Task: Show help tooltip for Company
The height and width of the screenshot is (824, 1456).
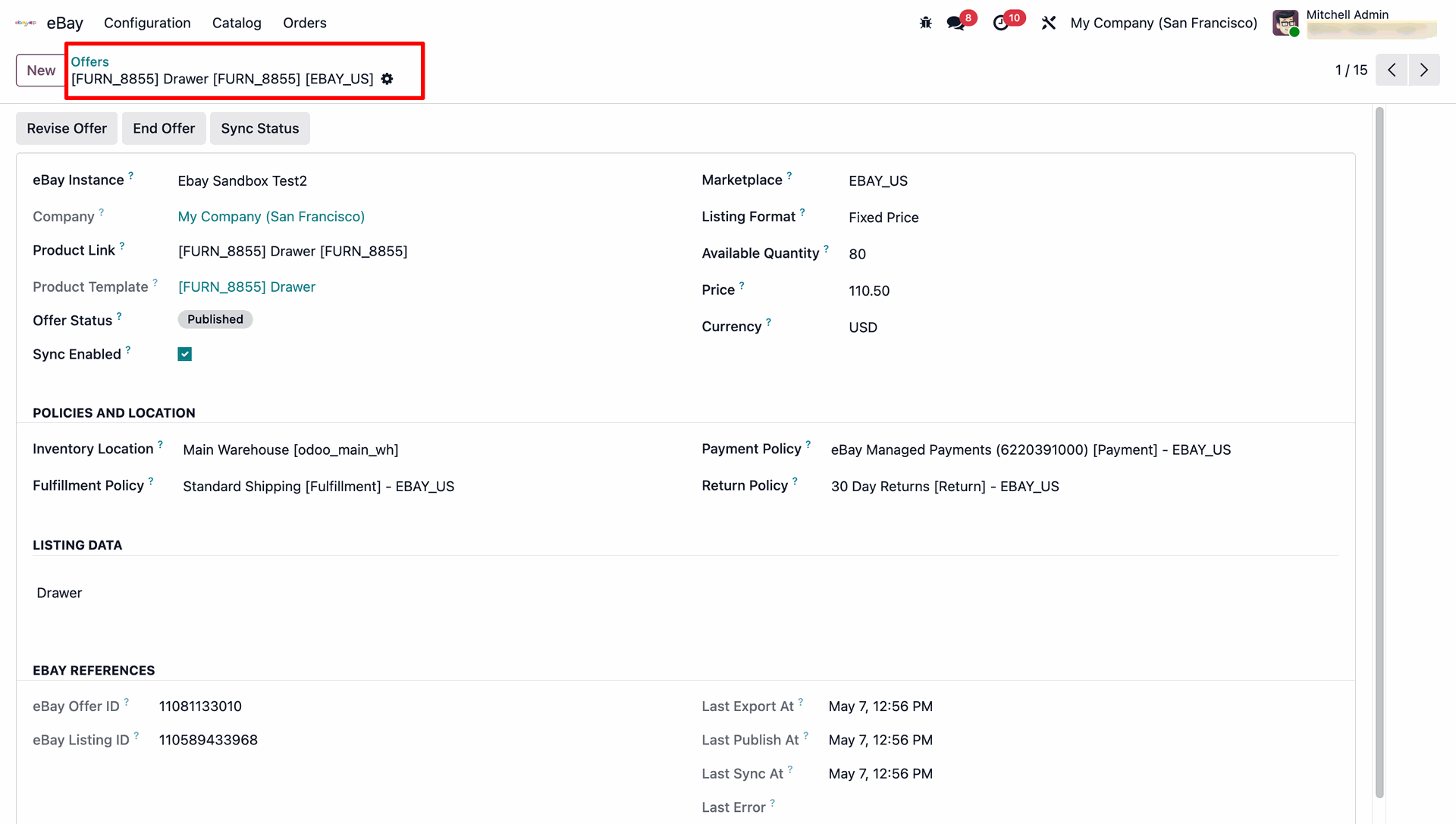Action: click(101, 212)
